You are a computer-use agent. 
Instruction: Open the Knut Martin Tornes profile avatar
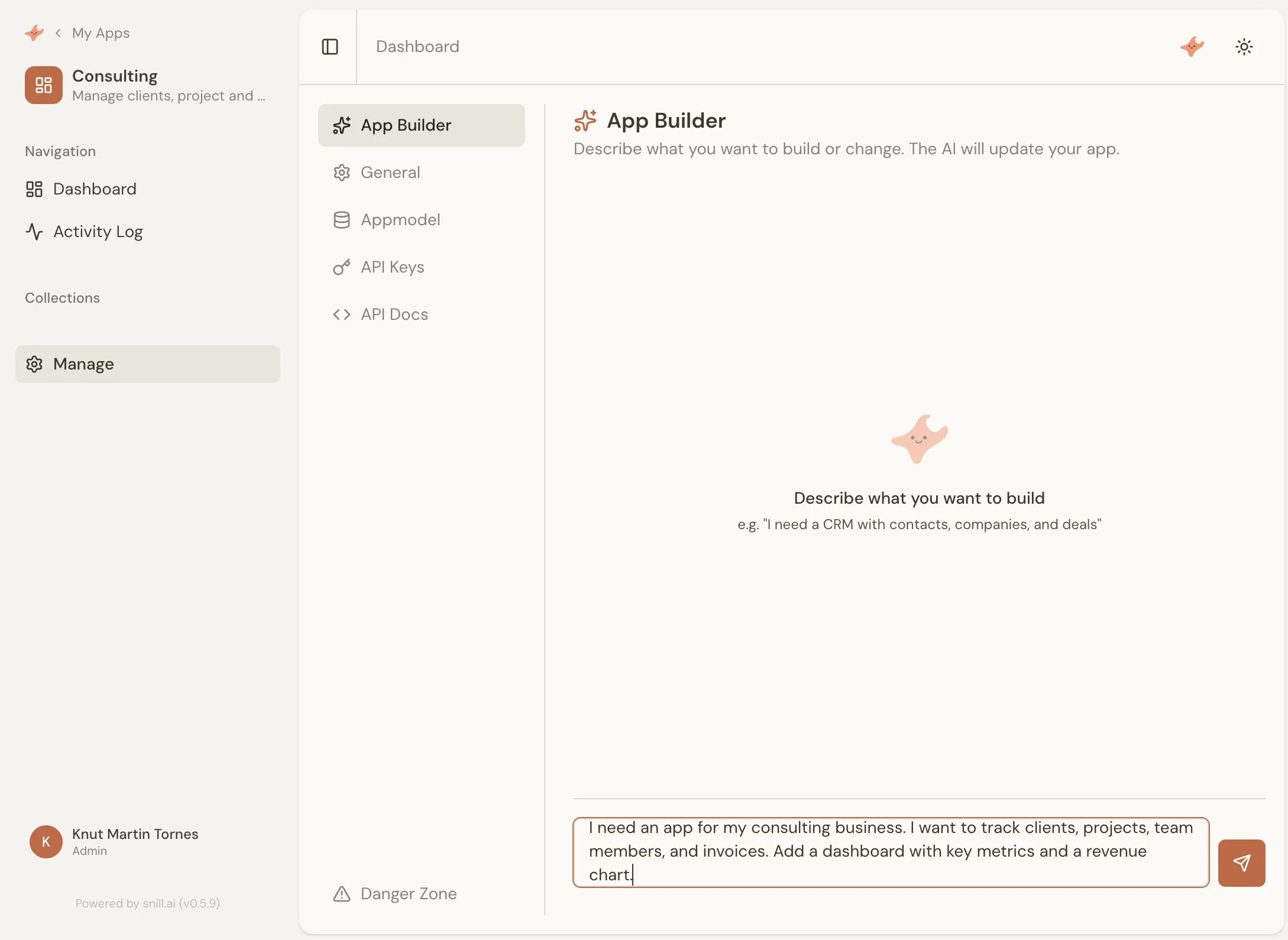46,841
